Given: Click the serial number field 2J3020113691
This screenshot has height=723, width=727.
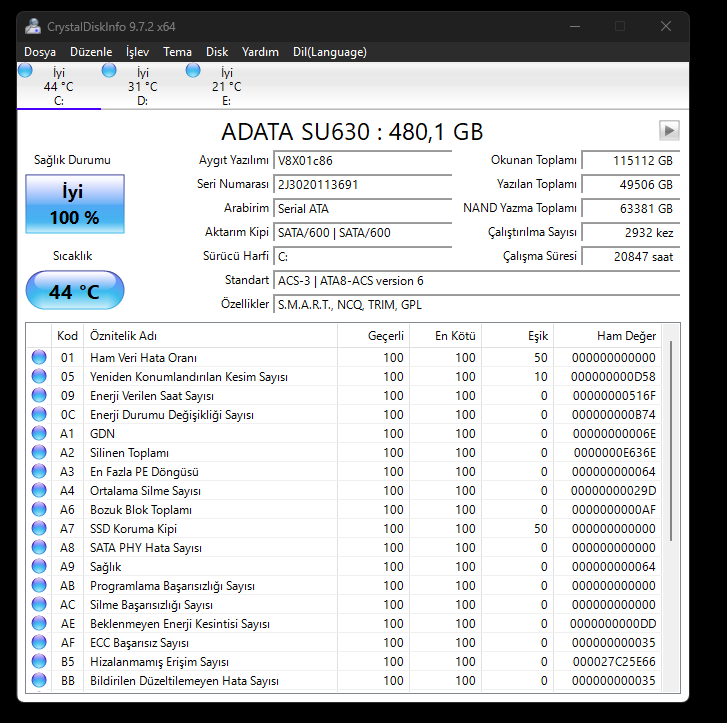Looking at the screenshot, I should 362,185.
